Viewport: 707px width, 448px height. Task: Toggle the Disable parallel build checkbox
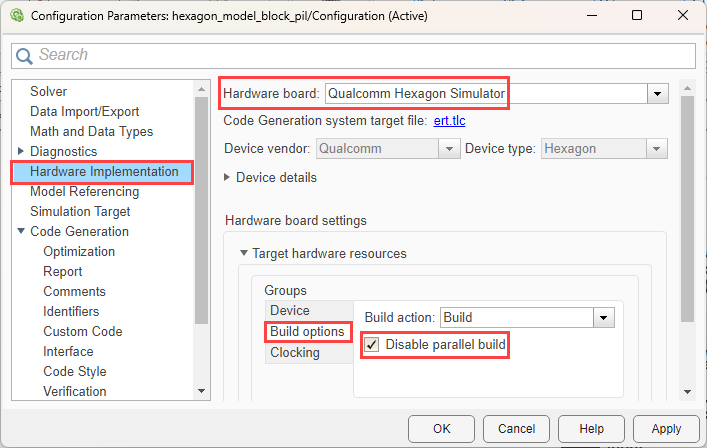pos(372,345)
